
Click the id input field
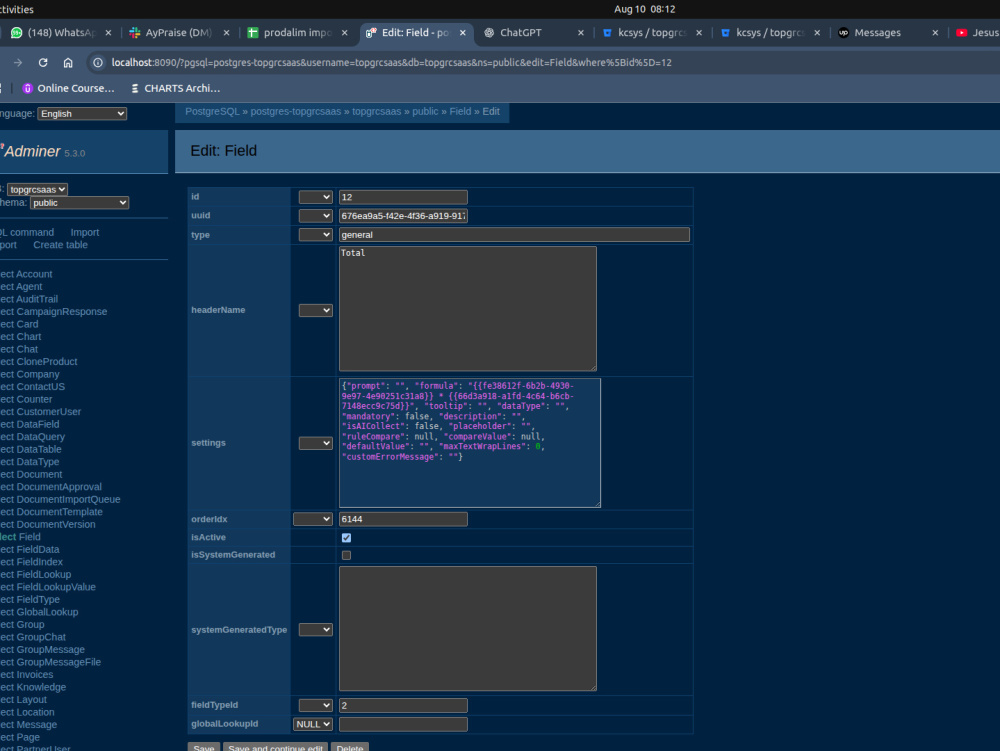tap(403, 197)
